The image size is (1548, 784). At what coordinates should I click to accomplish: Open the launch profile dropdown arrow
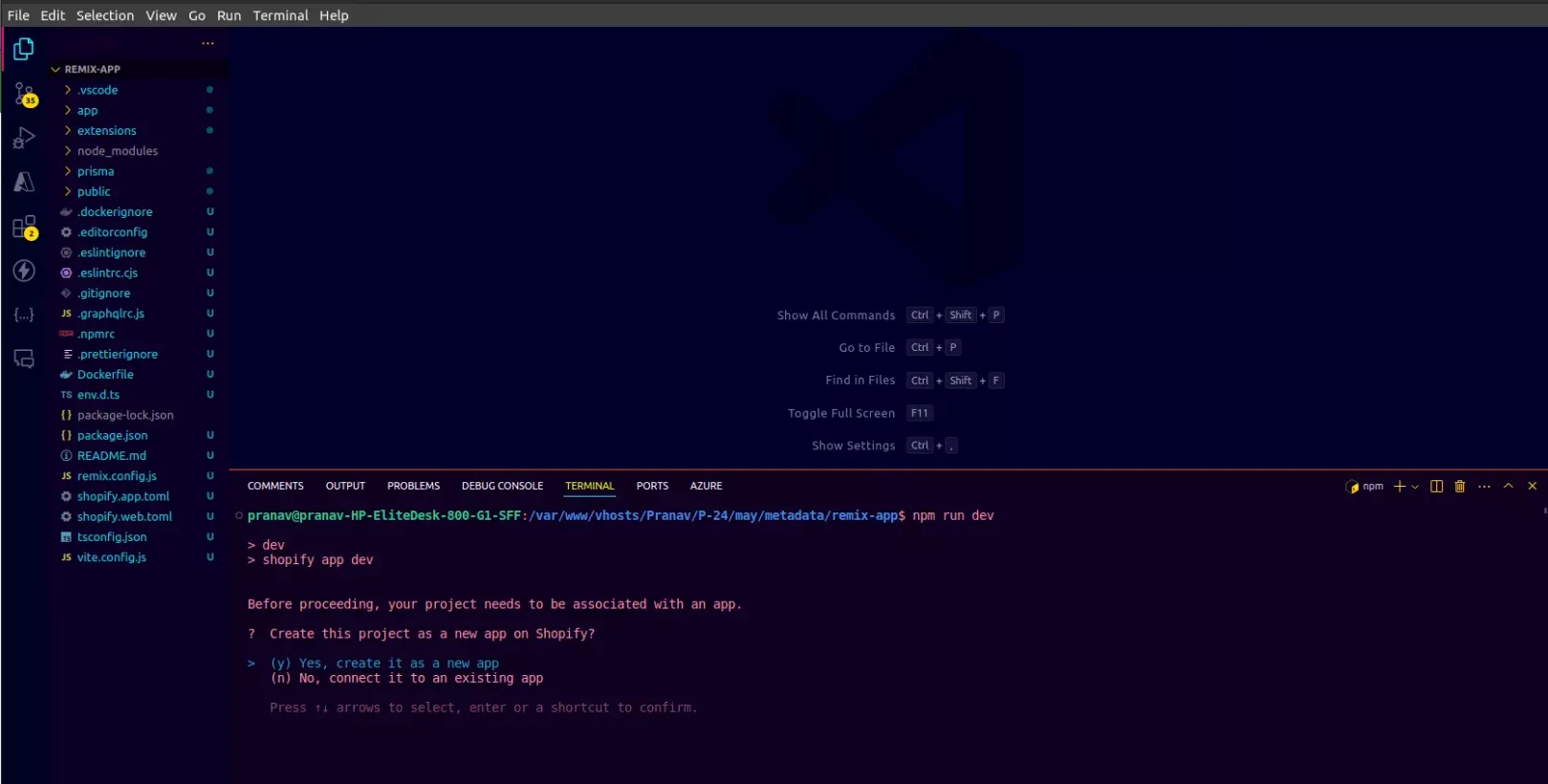tap(1415, 487)
